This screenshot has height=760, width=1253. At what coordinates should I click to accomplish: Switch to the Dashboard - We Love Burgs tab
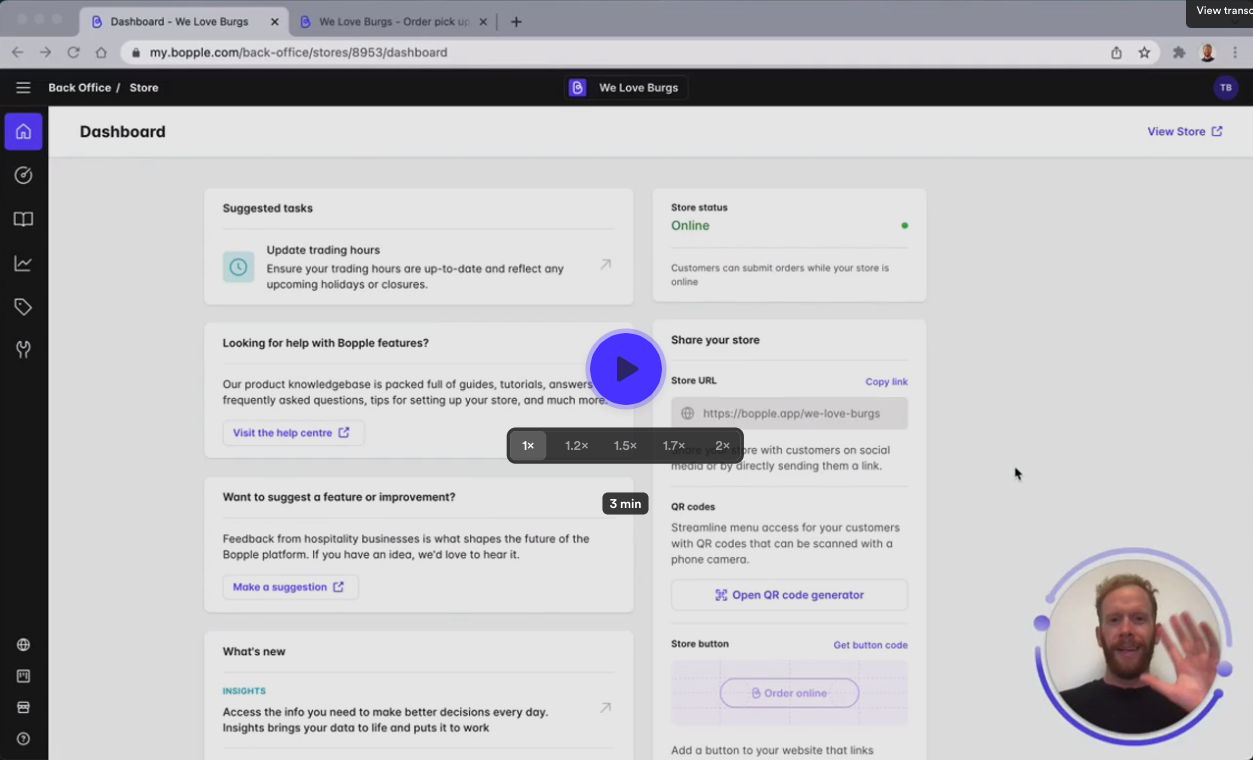pos(183,21)
